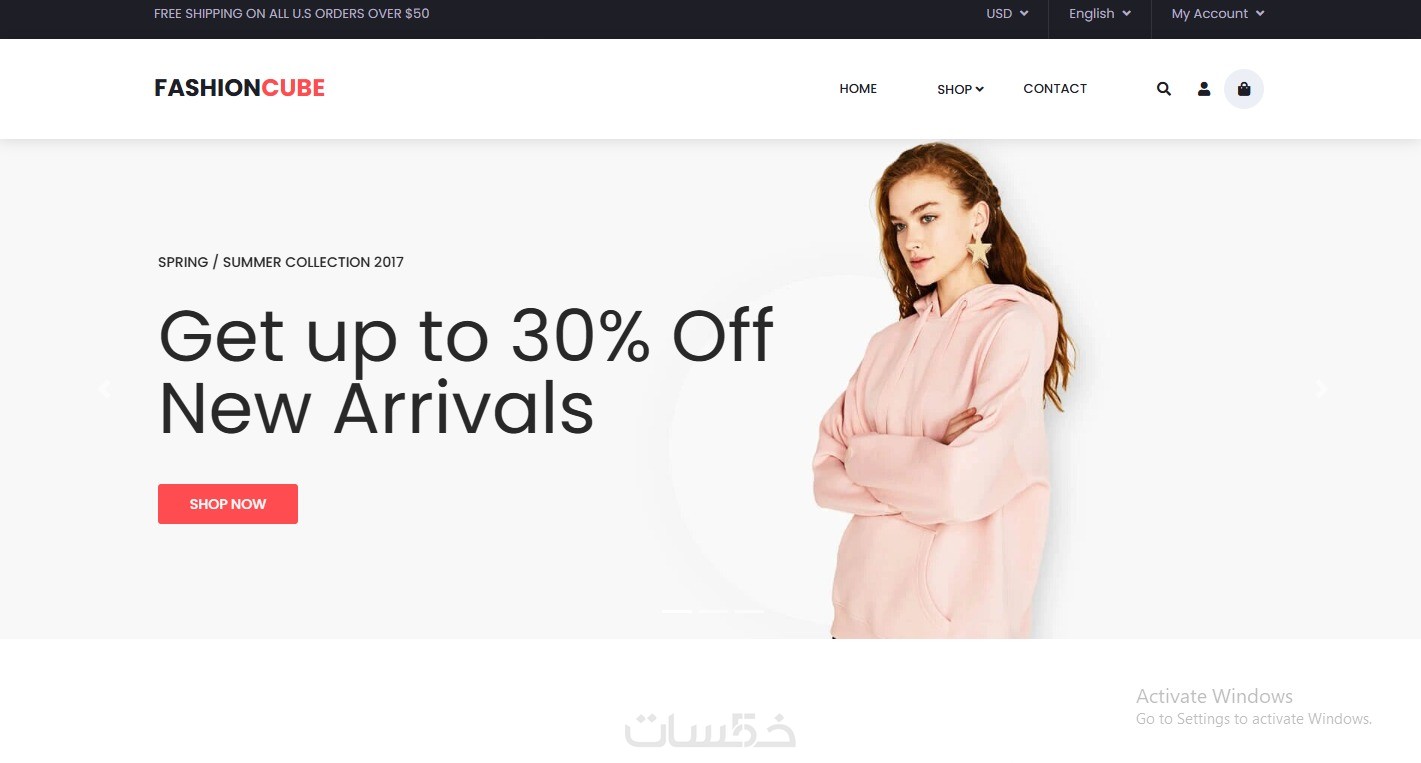Click the FASHIONCUBE logo

(240, 88)
